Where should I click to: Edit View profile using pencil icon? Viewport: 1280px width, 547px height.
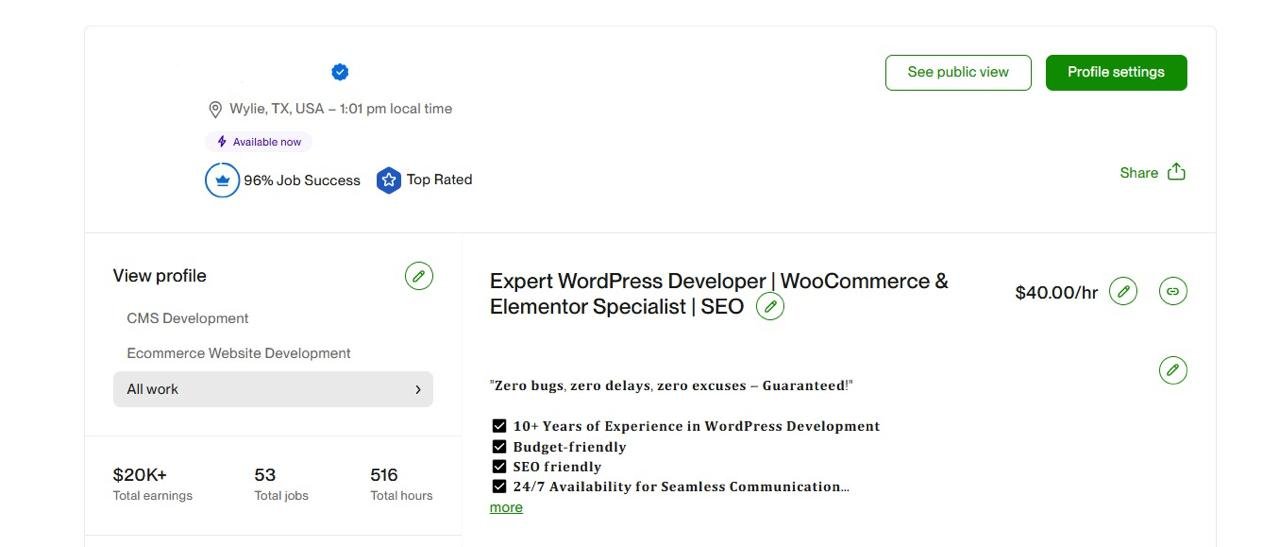419,276
